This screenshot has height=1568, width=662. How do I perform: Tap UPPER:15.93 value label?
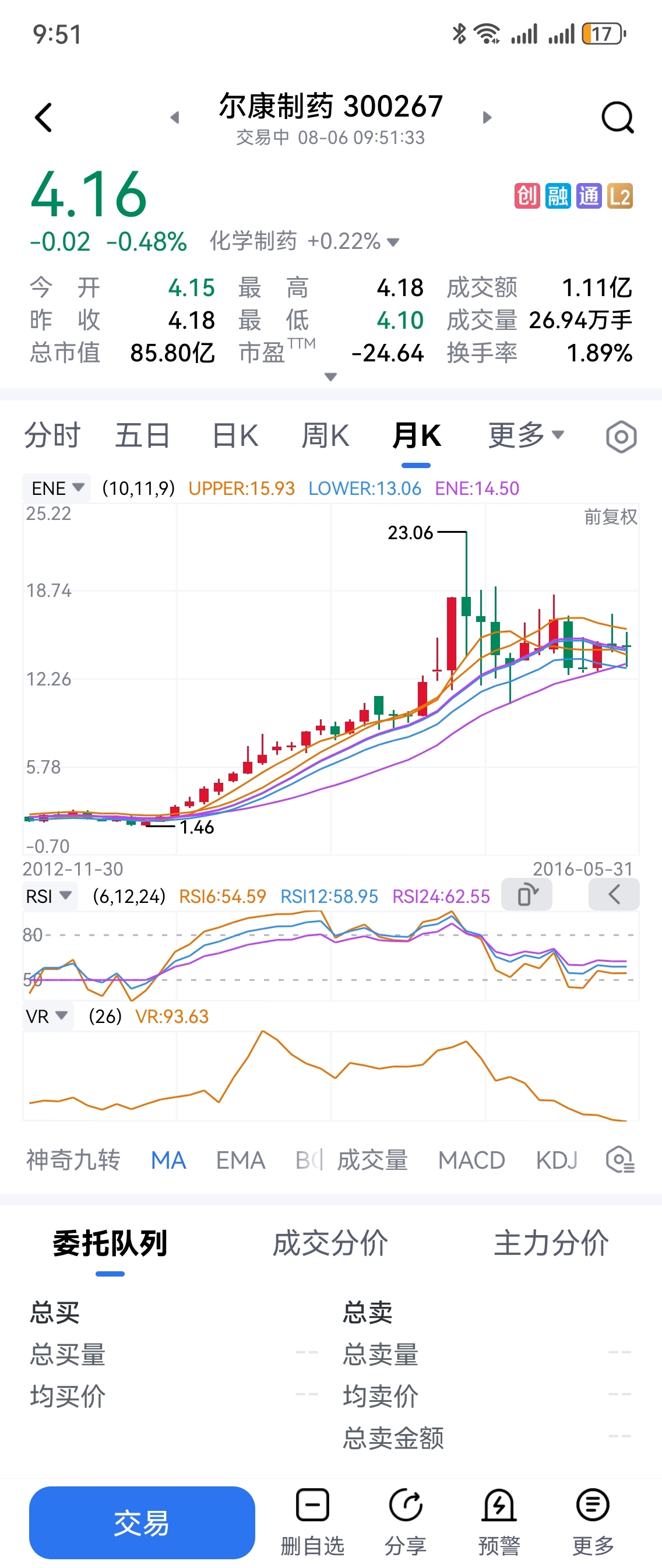(242, 488)
